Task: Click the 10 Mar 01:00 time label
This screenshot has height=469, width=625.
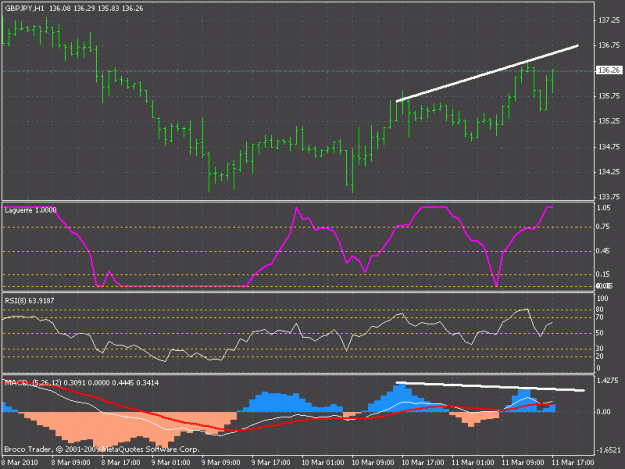Action: coord(322,462)
